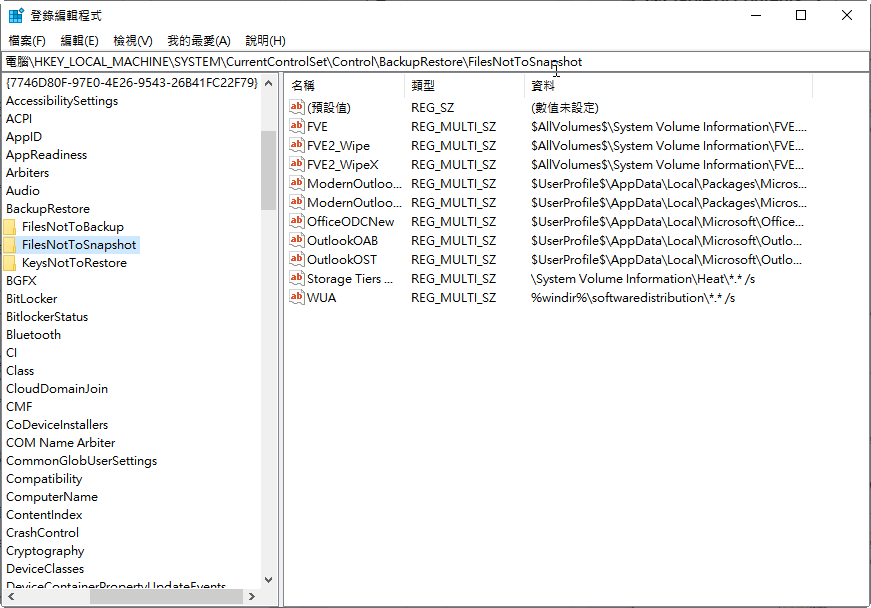Click the tree pane scroll down arrow

click(268, 580)
